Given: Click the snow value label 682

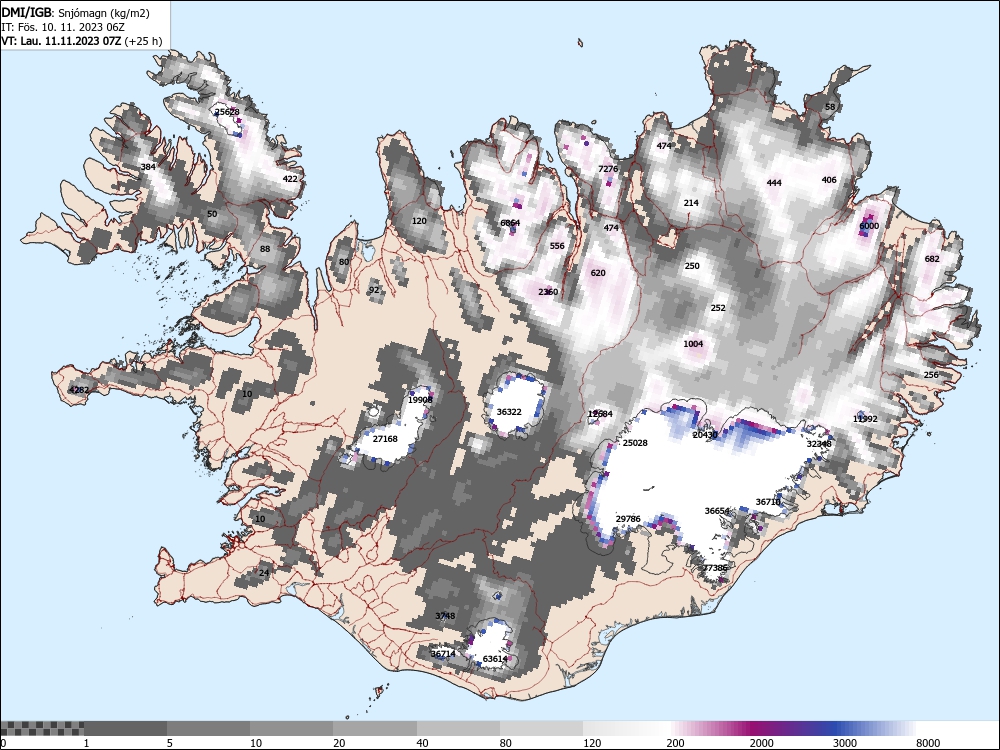Looking at the screenshot, I should coord(932,258).
